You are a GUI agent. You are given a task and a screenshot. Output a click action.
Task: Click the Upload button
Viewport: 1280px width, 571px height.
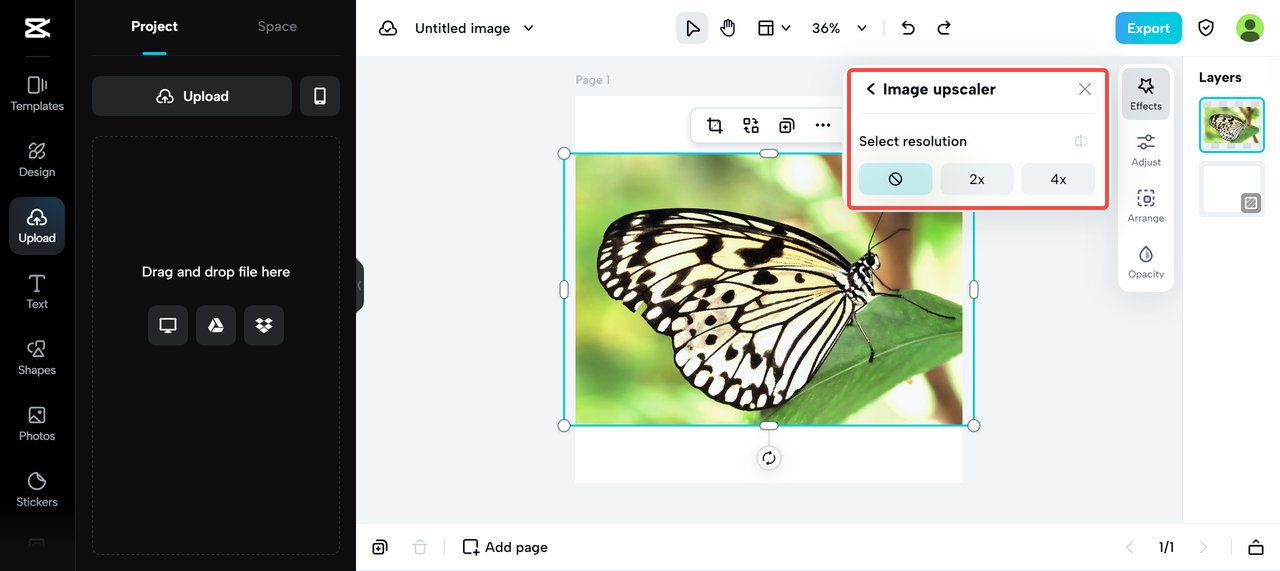pyautogui.click(x=192, y=96)
